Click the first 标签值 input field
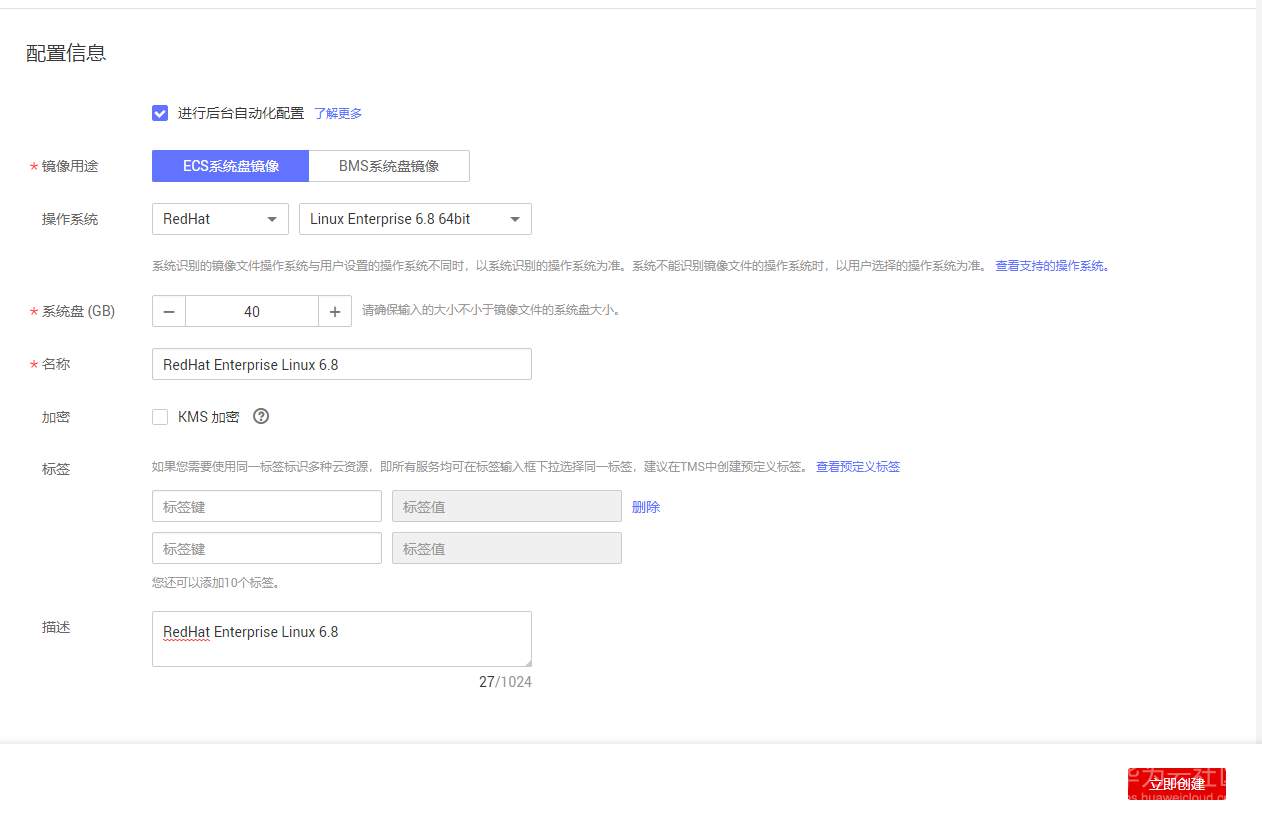 pos(506,506)
